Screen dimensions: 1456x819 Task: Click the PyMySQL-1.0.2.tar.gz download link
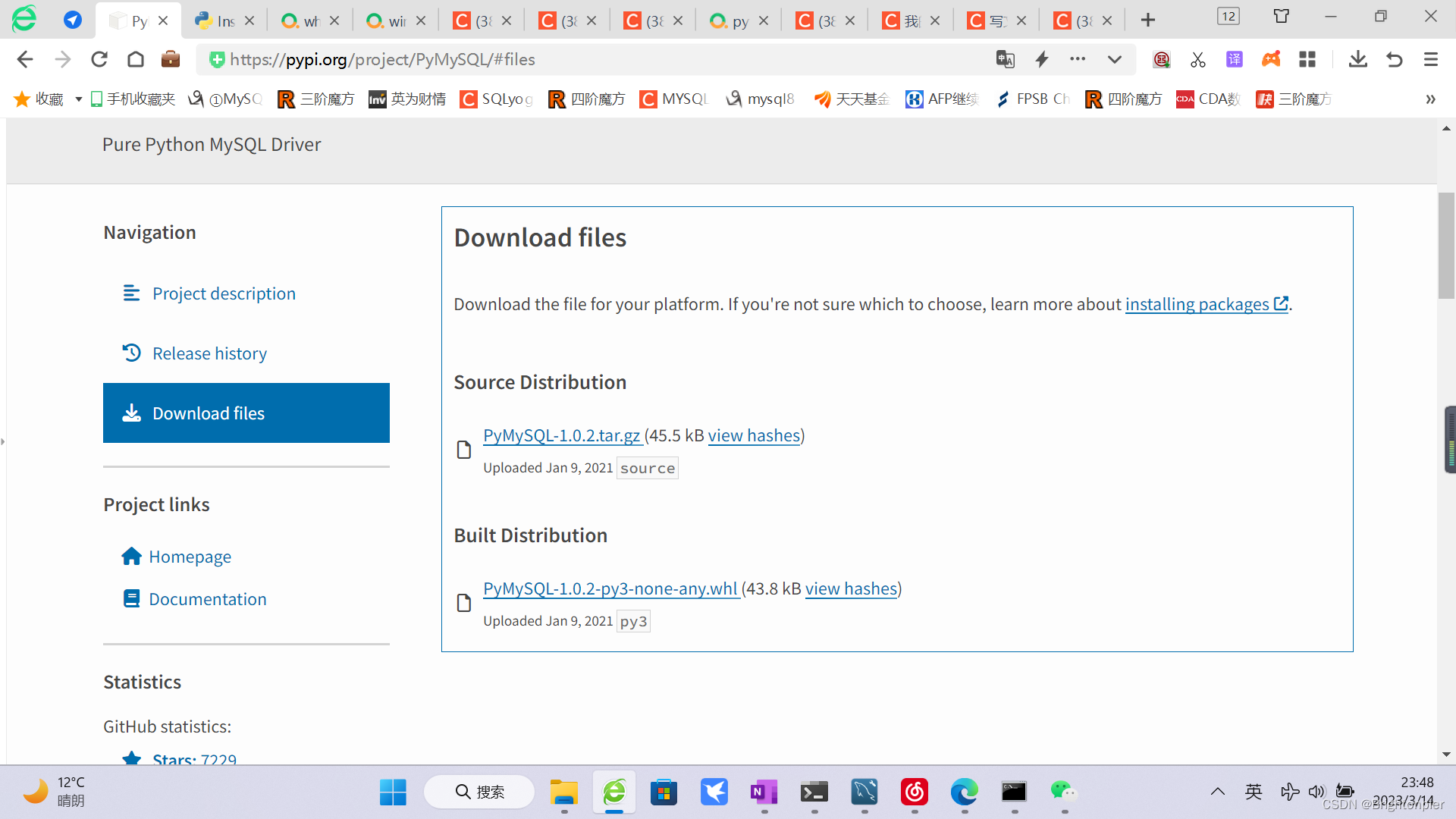click(x=560, y=434)
